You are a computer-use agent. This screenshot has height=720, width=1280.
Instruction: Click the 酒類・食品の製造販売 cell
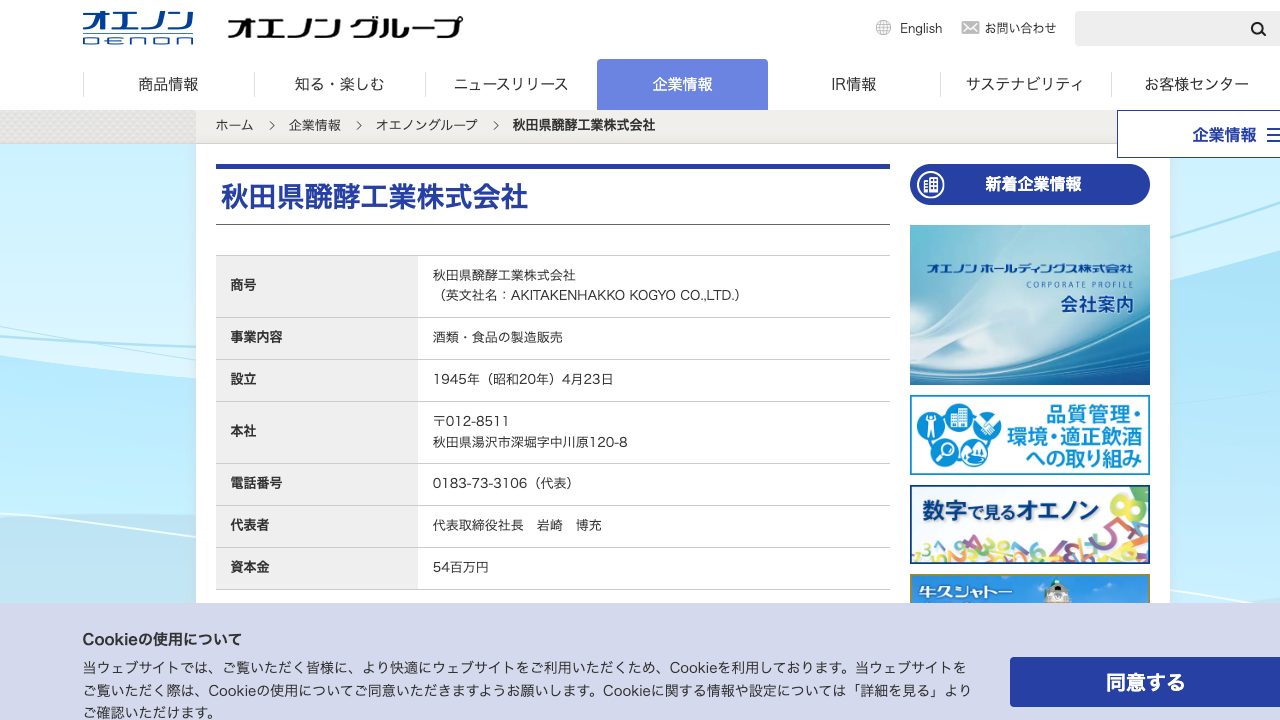point(654,338)
